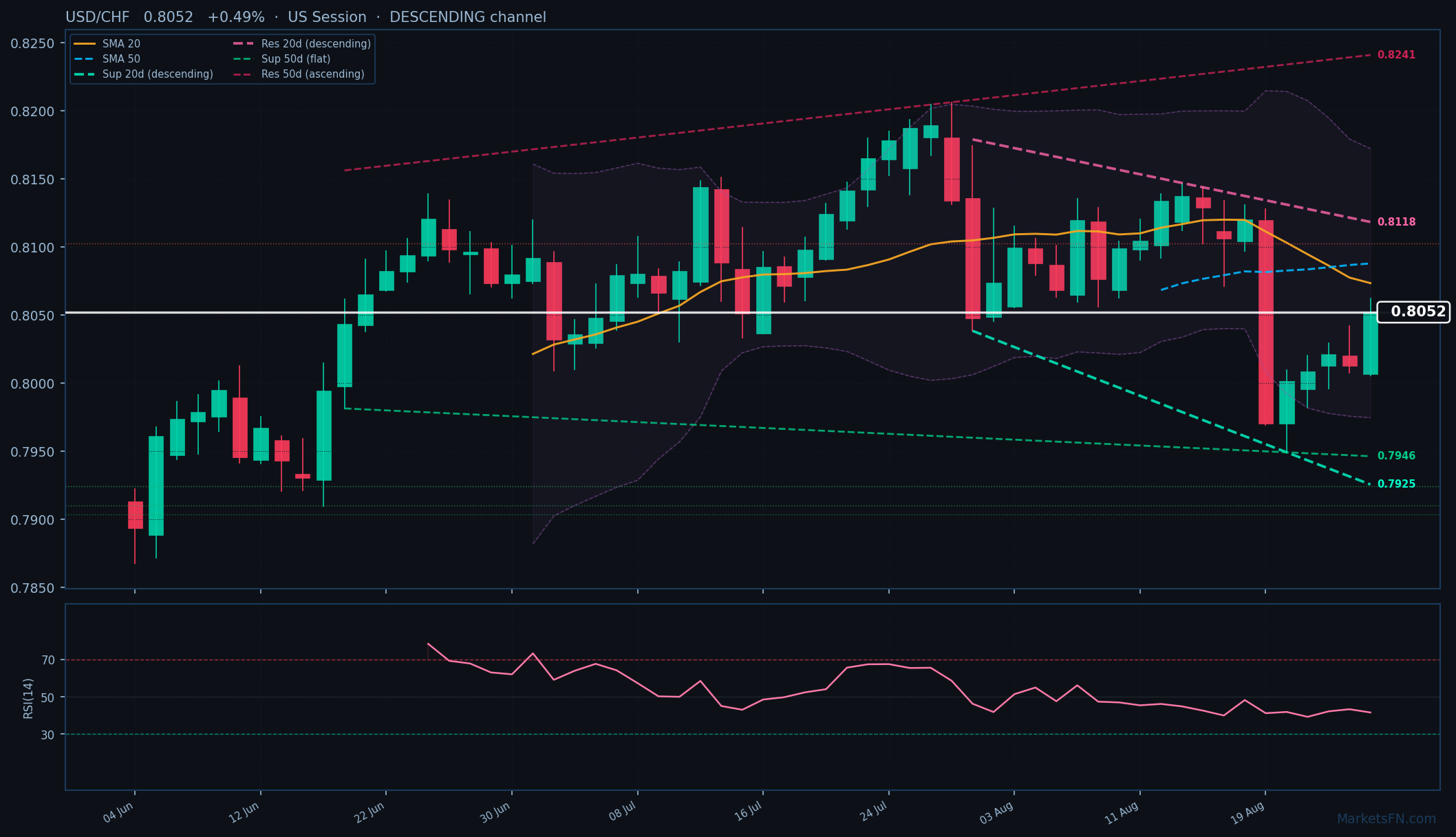
Task: Click the RSI 70 level tick label
Action: 48,660
